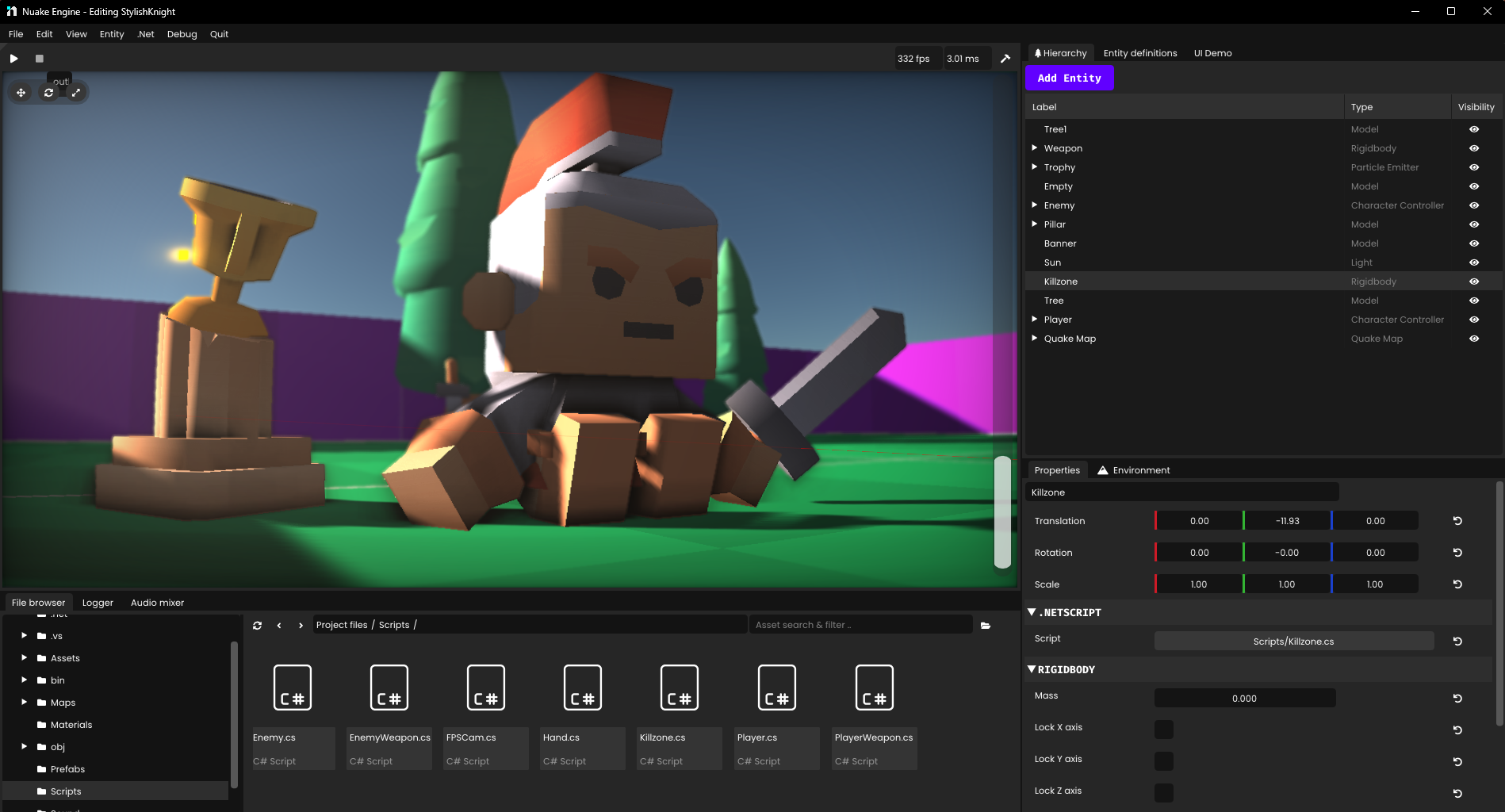Viewport: 1505px width, 812px height.
Task: Expand the Trophy entity children
Action: [1034, 167]
